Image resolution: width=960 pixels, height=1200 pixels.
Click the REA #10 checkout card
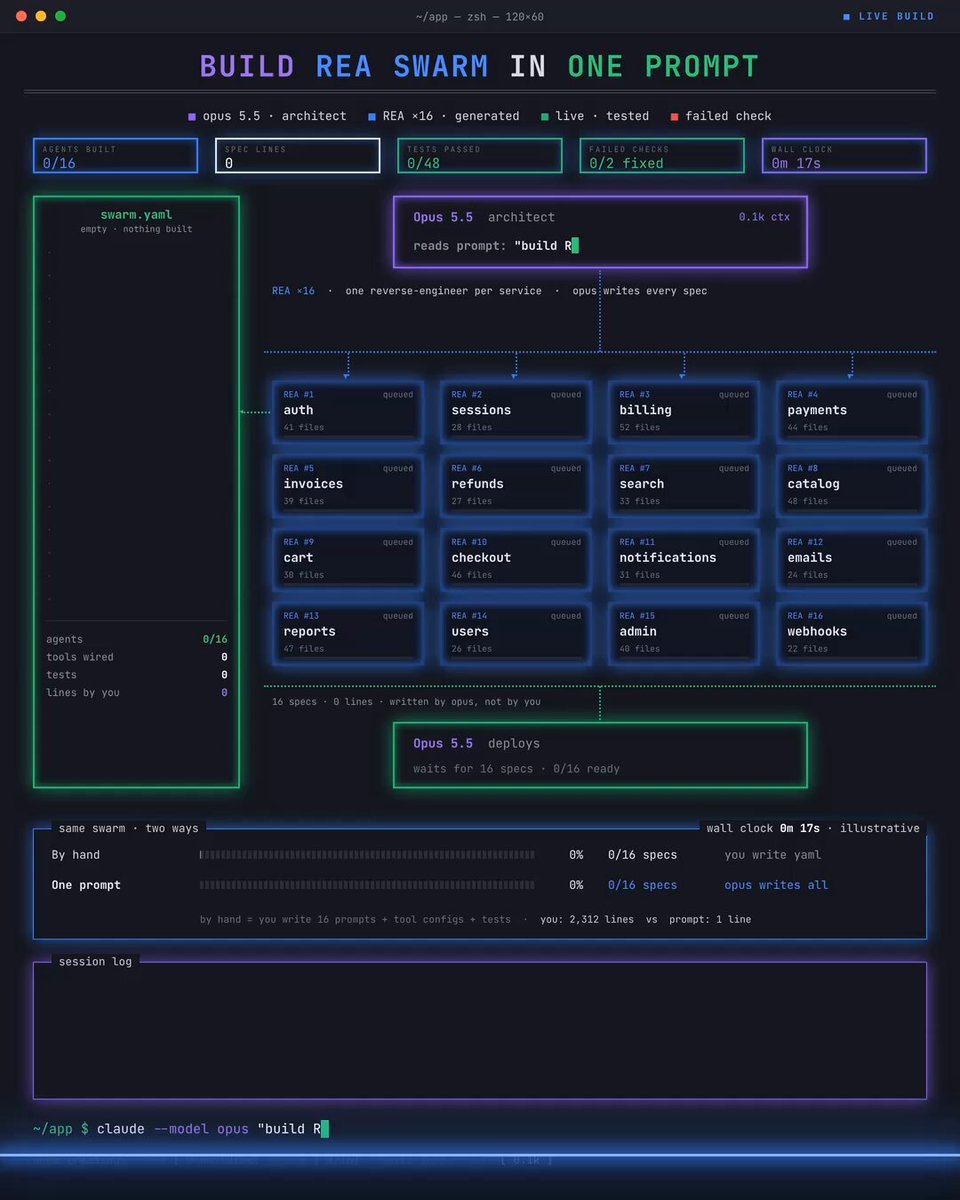point(516,559)
